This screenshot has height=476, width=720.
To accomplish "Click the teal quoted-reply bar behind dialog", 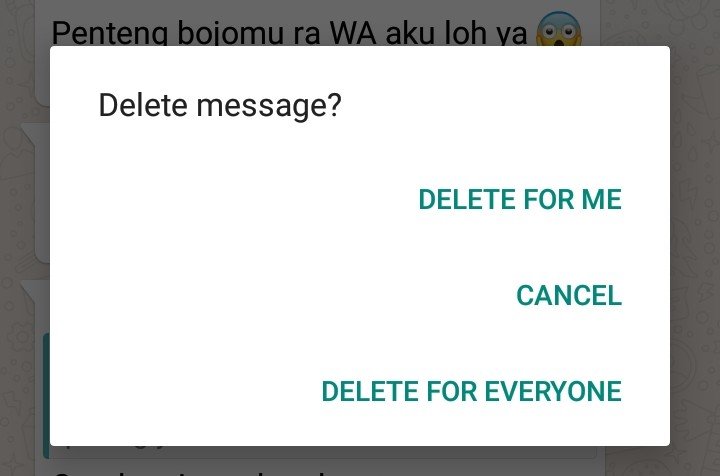I will coord(46,396).
